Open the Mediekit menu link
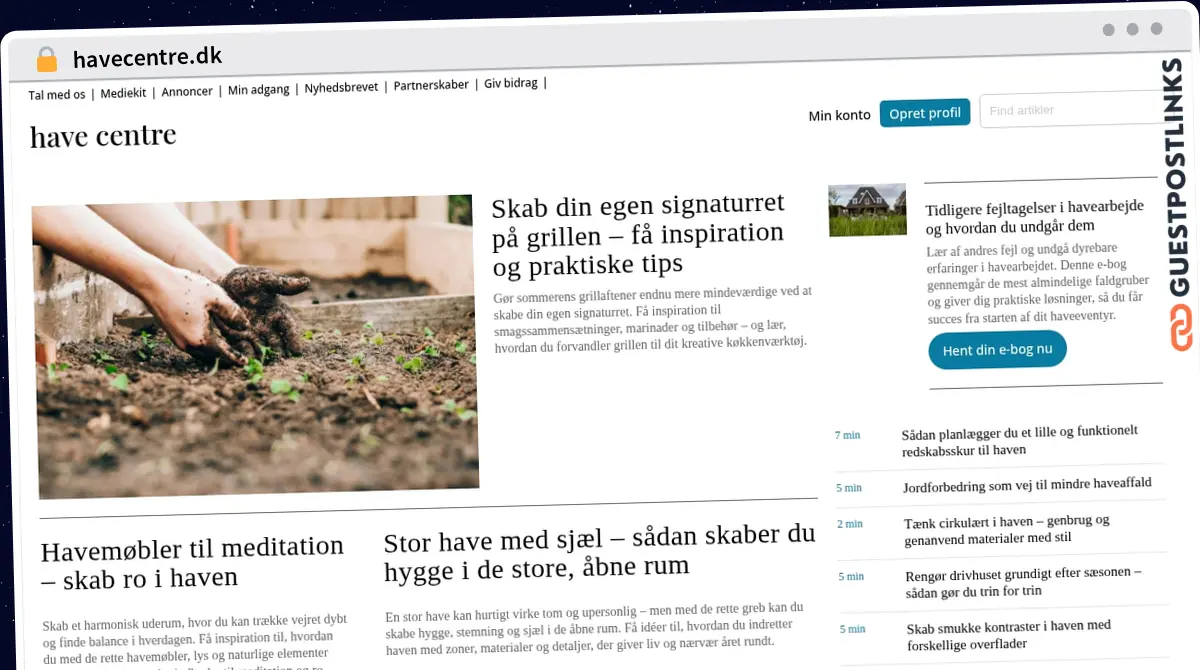Viewport: 1200px width, 670px height. click(x=124, y=93)
